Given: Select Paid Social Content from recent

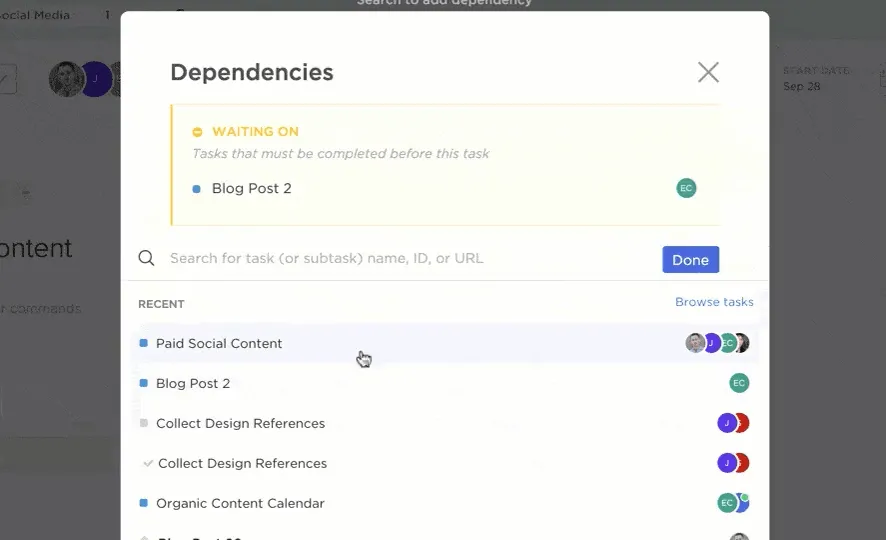Looking at the screenshot, I should [445, 343].
